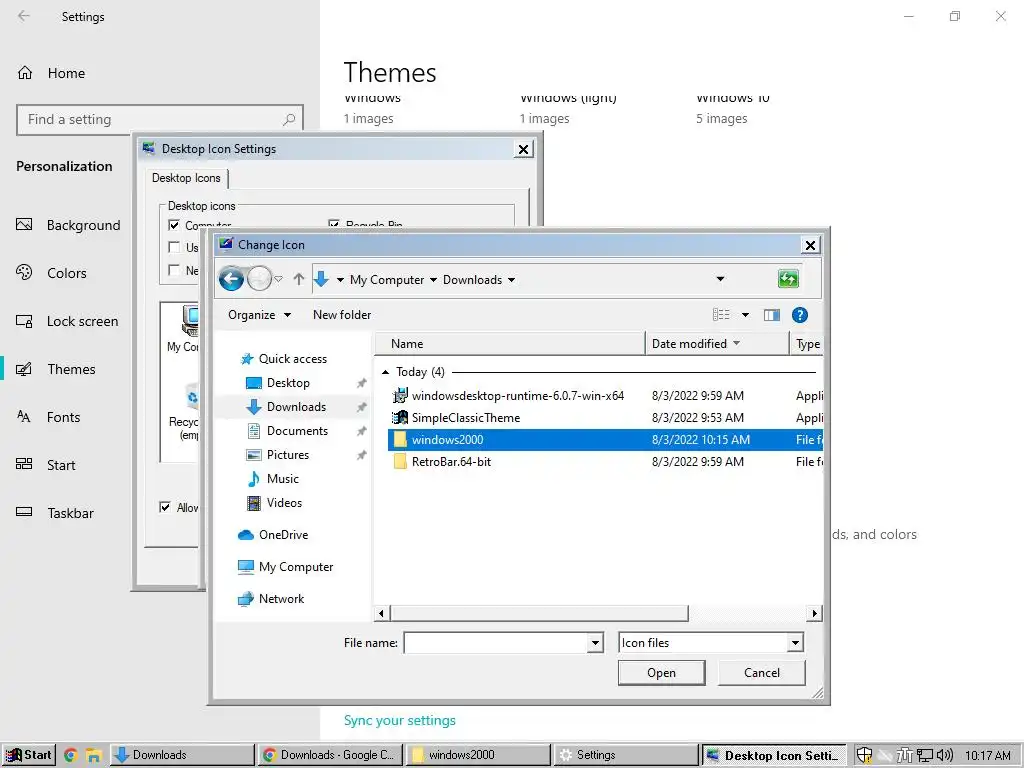Close the Change Icon dialog
Screen dimensions: 1024x768
pyautogui.click(x=810, y=245)
